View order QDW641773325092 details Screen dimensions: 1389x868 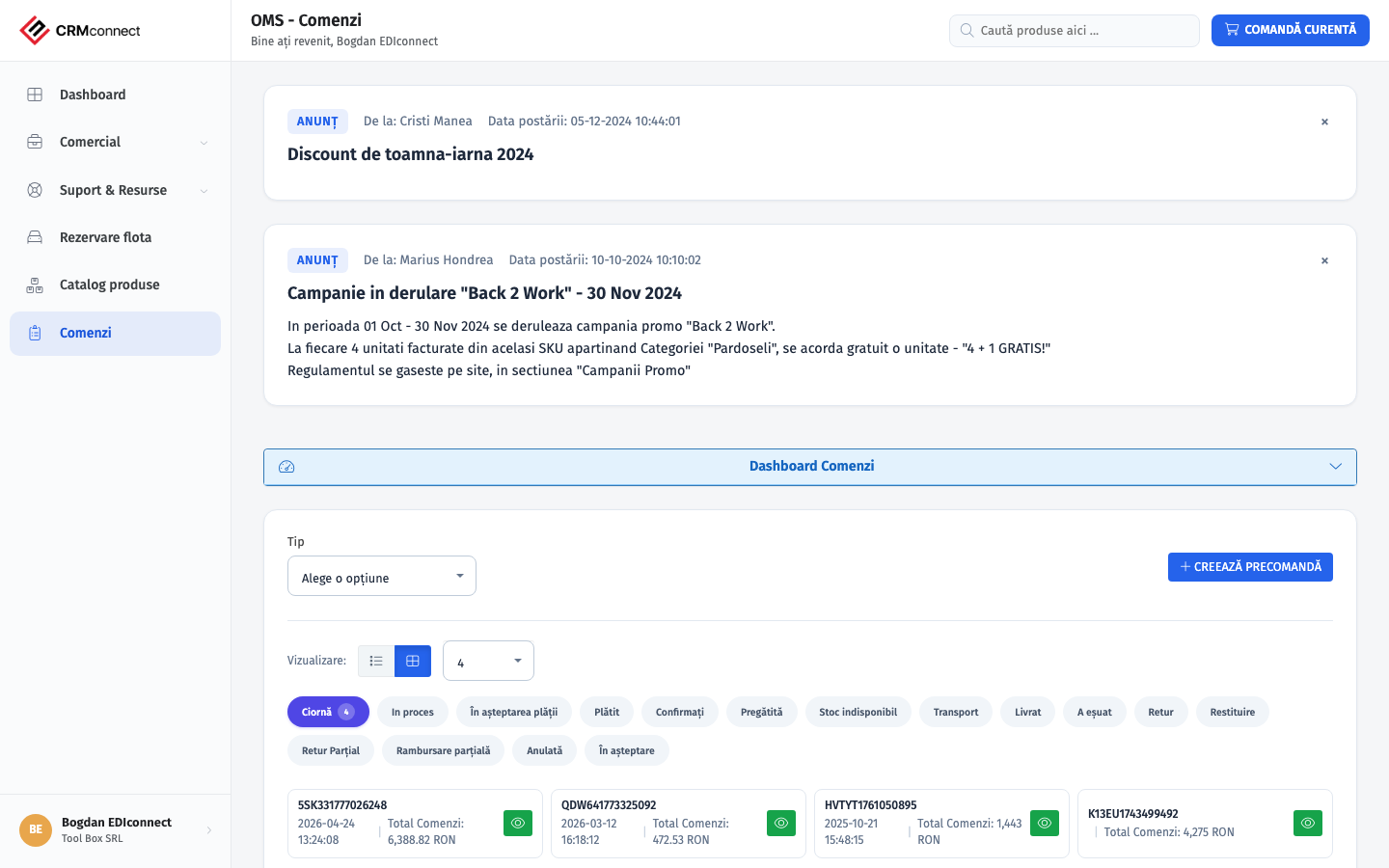pos(781,823)
